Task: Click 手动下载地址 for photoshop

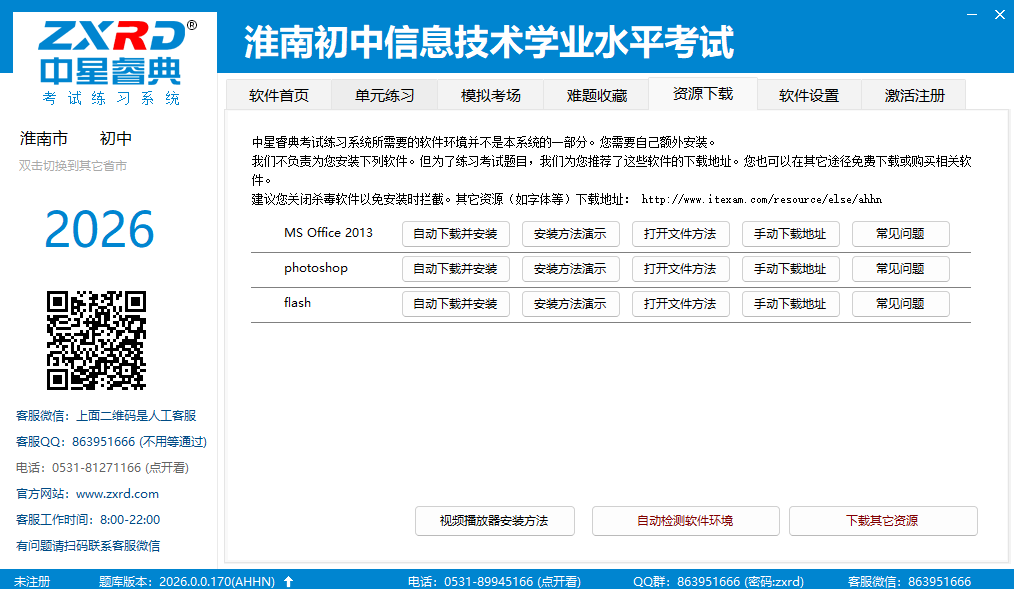Action: (790, 268)
